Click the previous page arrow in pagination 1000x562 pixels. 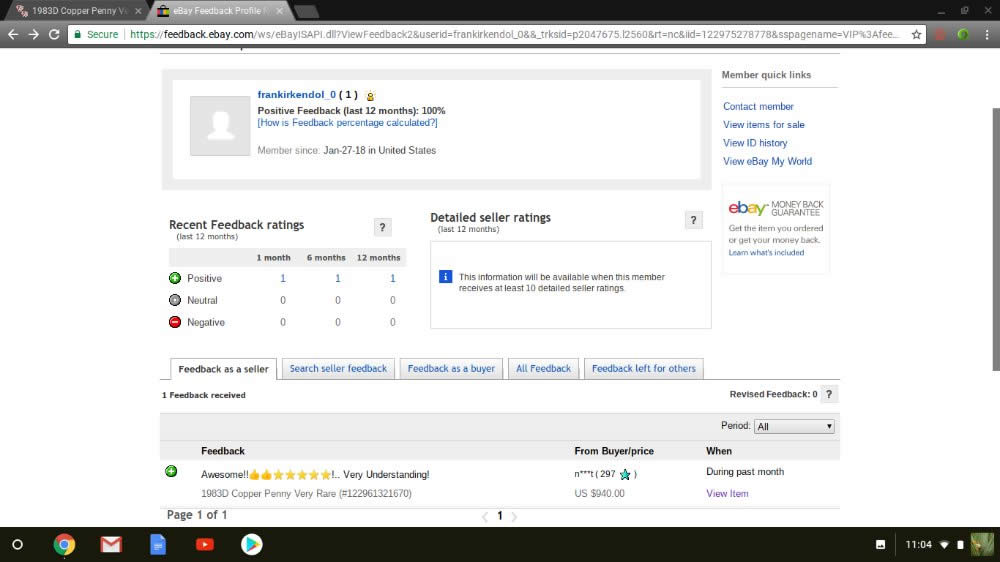tap(485, 516)
